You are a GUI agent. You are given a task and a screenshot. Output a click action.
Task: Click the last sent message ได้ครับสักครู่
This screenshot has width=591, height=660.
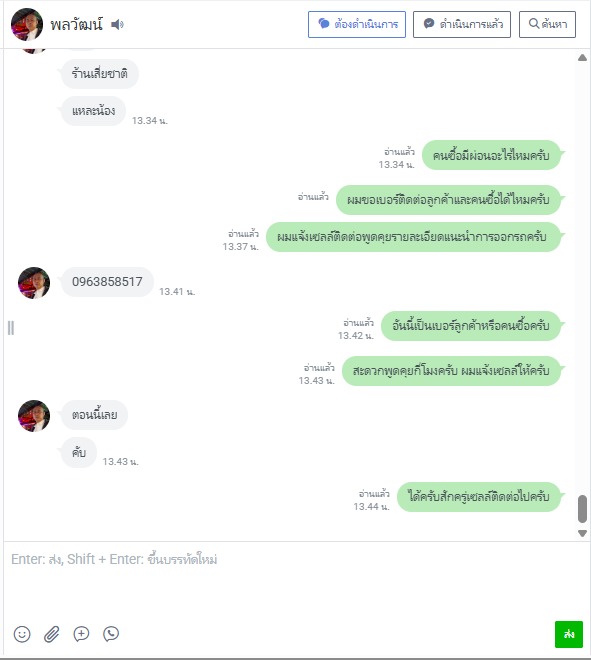pos(479,497)
